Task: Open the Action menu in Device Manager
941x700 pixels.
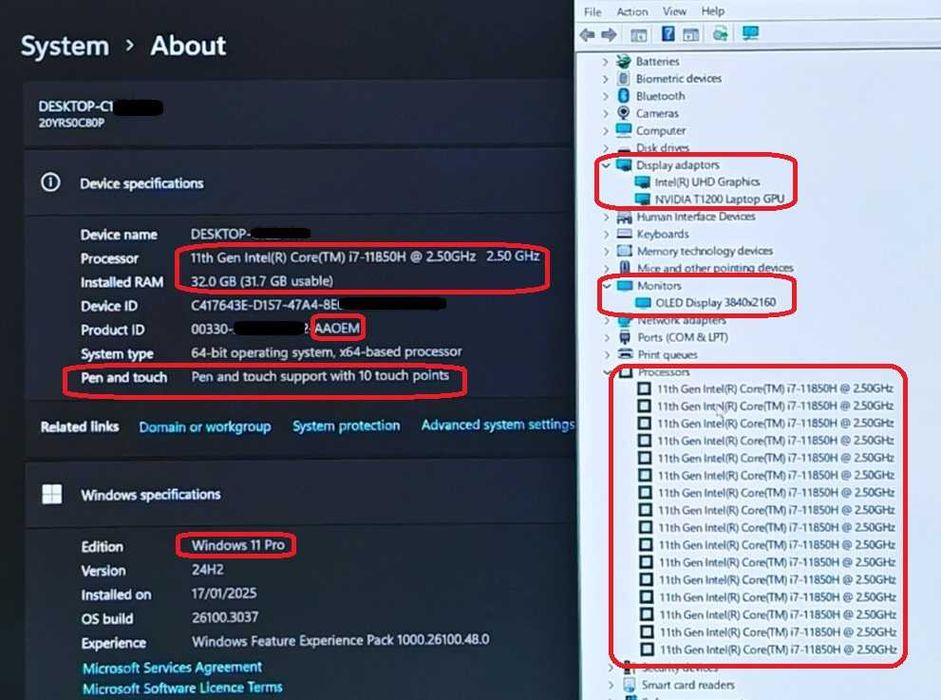Action: 632,11
